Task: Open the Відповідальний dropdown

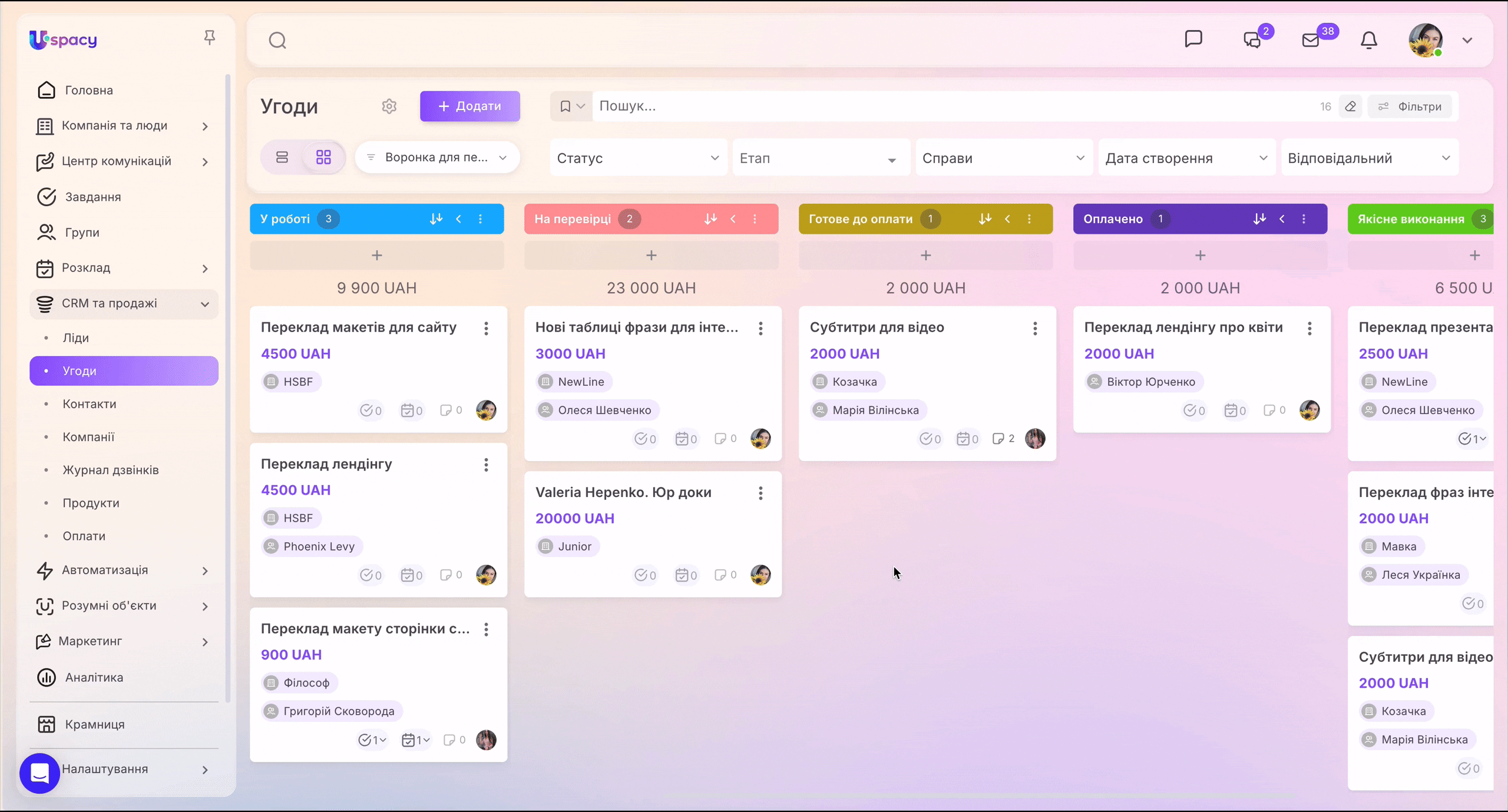Action: [x=1370, y=158]
